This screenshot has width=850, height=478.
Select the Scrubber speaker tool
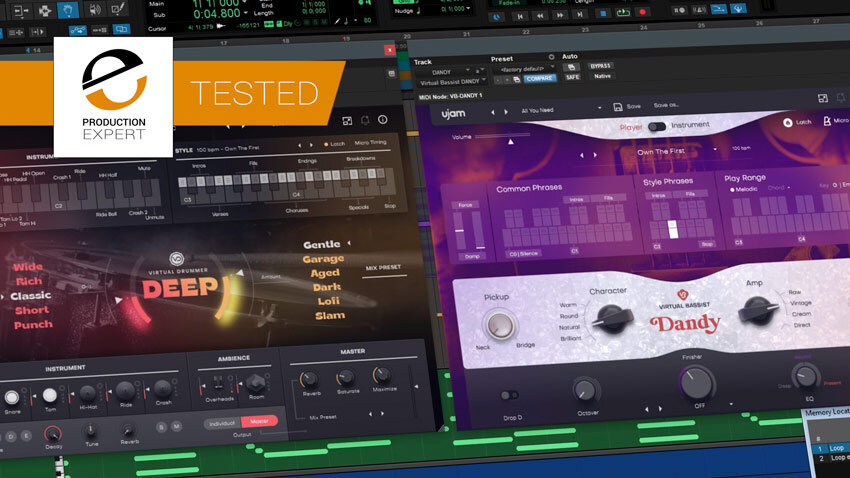pyautogui.click(x=94, y=10)
